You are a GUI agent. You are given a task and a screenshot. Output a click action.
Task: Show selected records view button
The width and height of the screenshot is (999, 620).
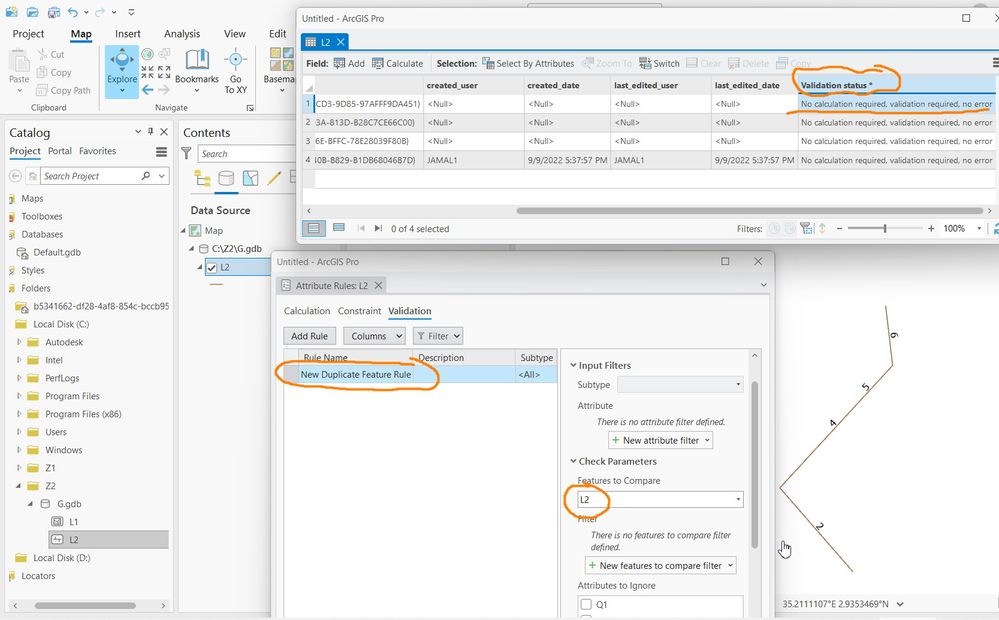pos(339,228)
